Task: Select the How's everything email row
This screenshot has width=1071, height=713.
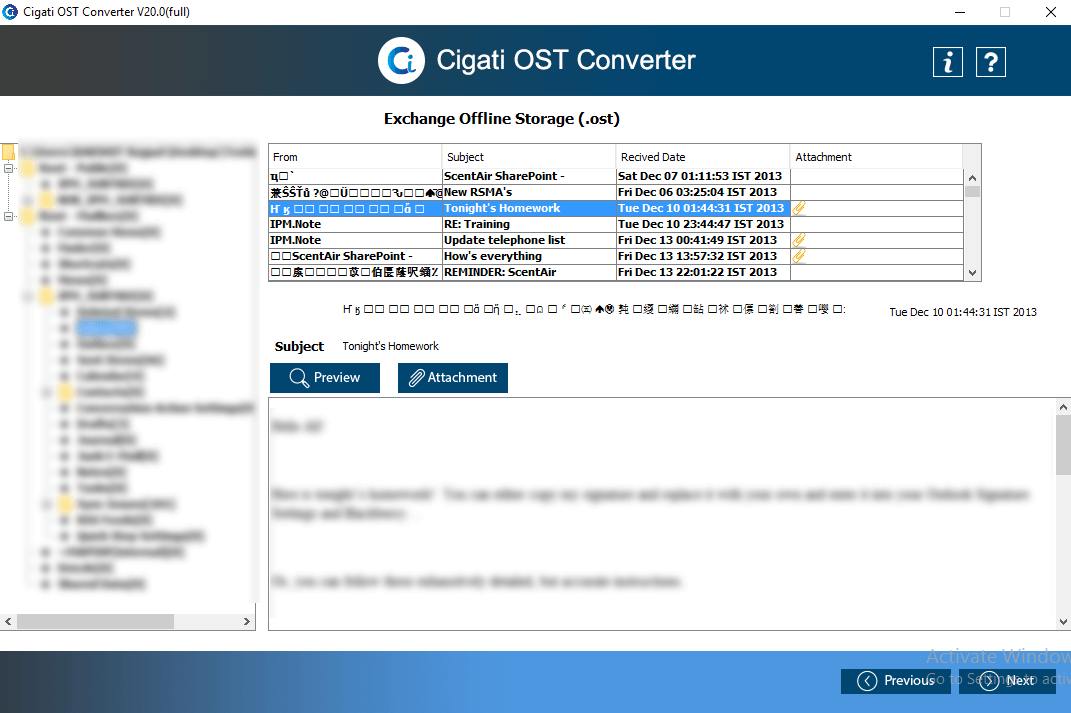Action: tap(616, 256)
